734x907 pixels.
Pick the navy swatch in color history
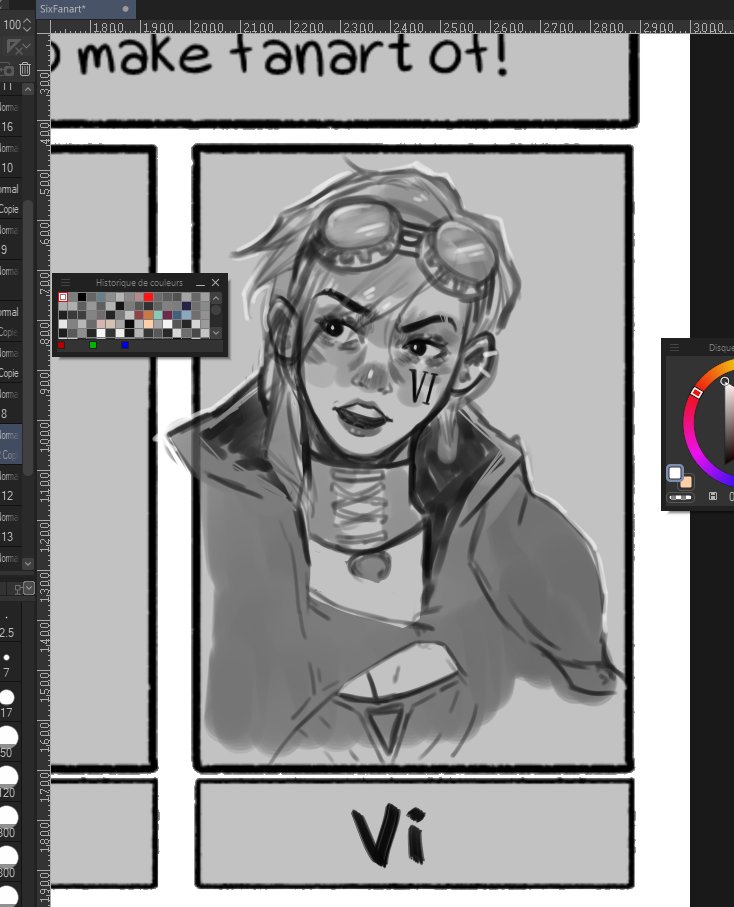(x=186, y=306)
